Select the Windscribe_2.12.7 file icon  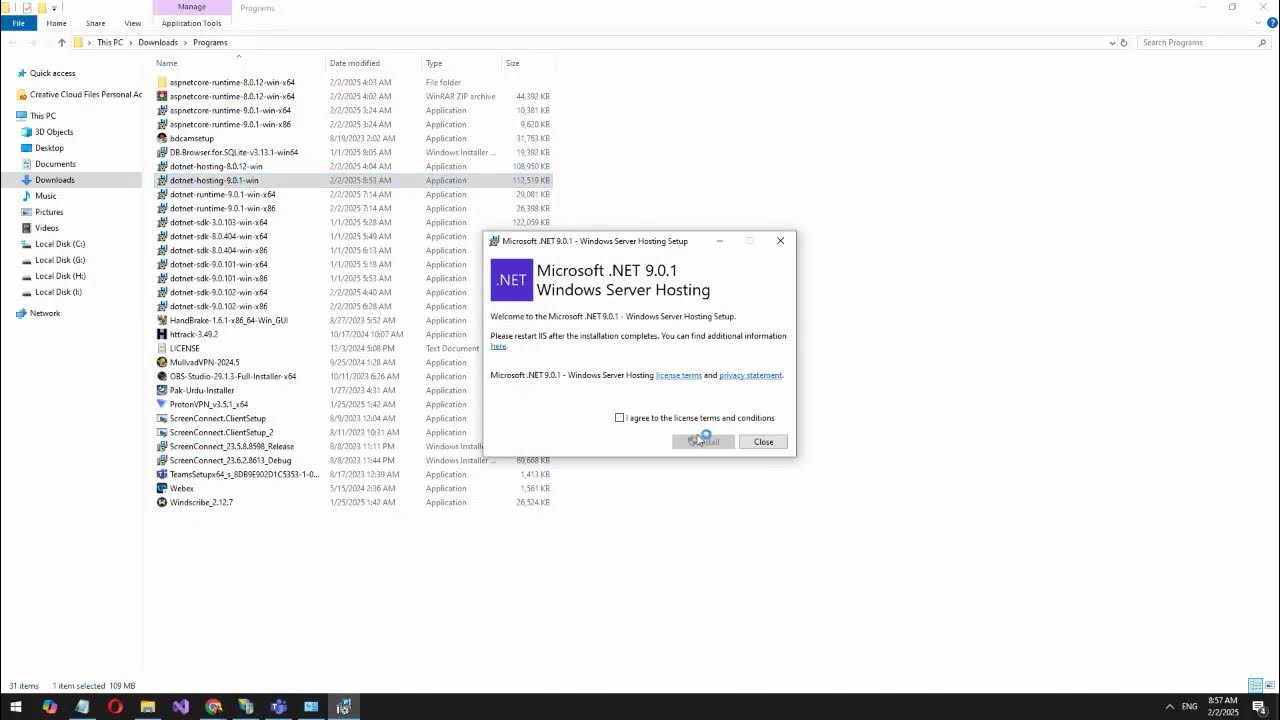162,502
